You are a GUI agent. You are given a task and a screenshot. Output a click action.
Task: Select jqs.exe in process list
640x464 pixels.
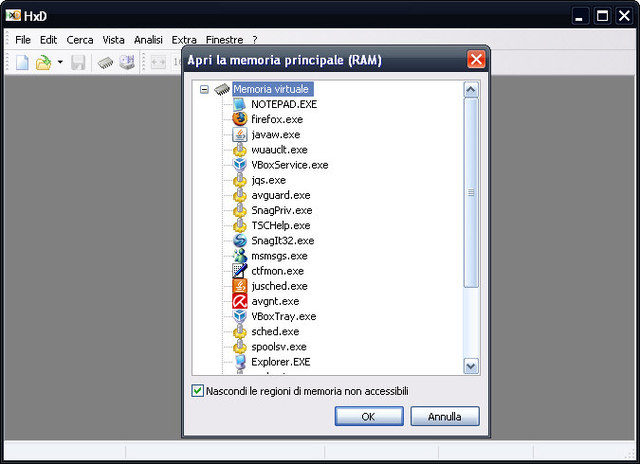coord(268,180)
